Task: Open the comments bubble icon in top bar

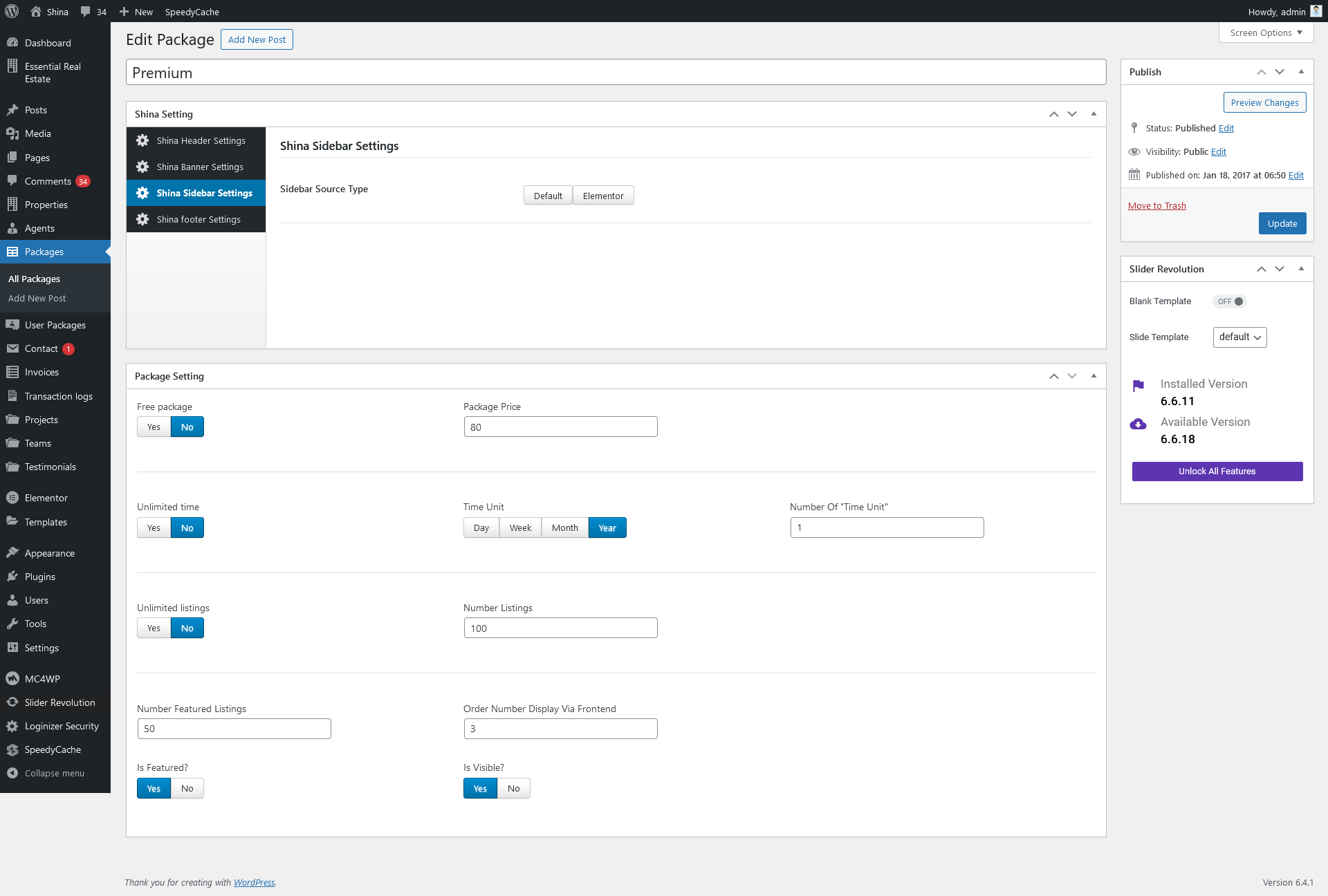Action: pyautogui.click(x=86, y=12)
